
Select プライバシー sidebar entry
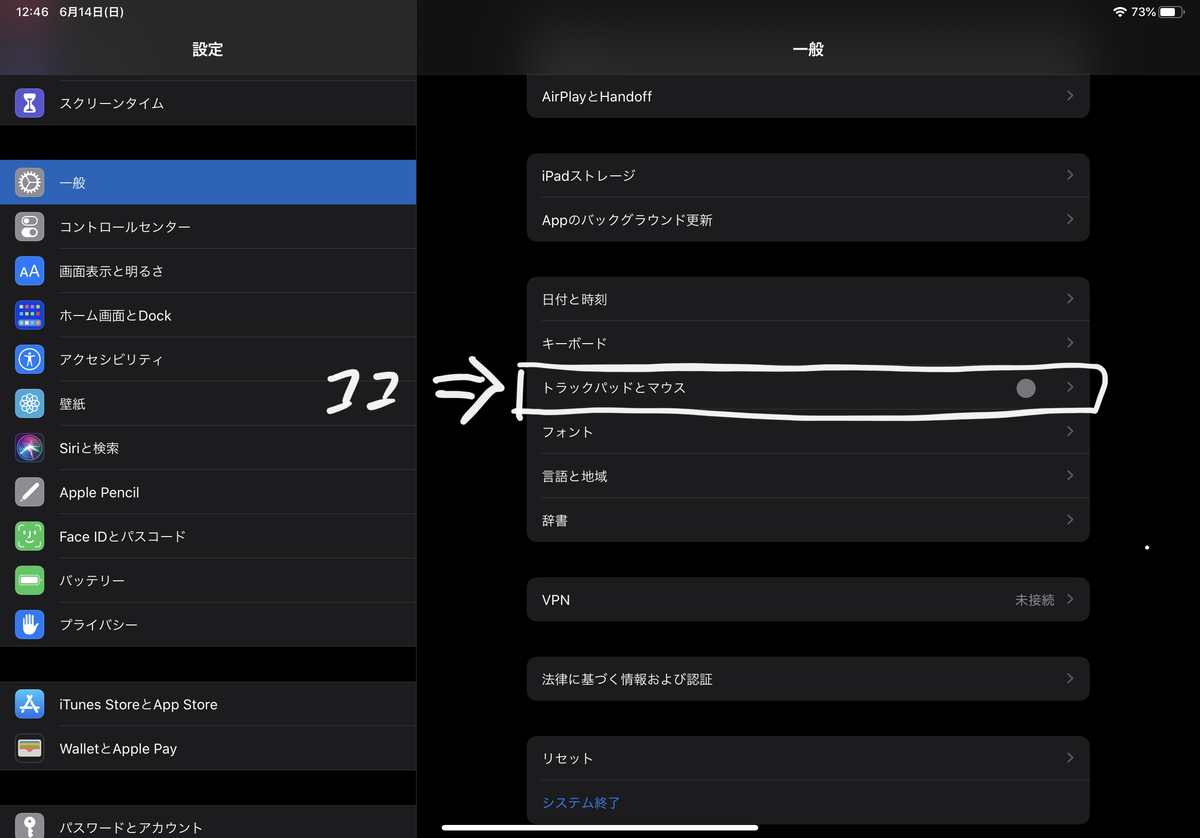click(208, 624)
